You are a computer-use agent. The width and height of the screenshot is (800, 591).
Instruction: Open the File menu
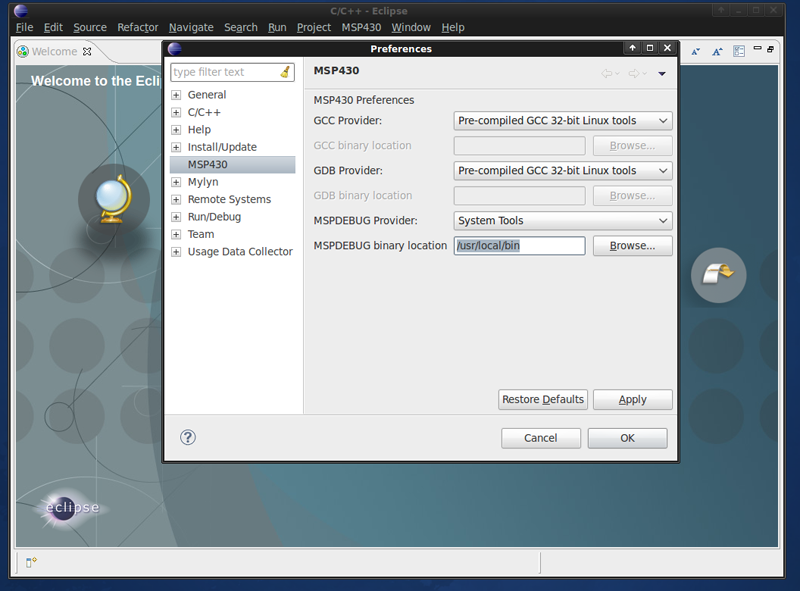(24, 28)
